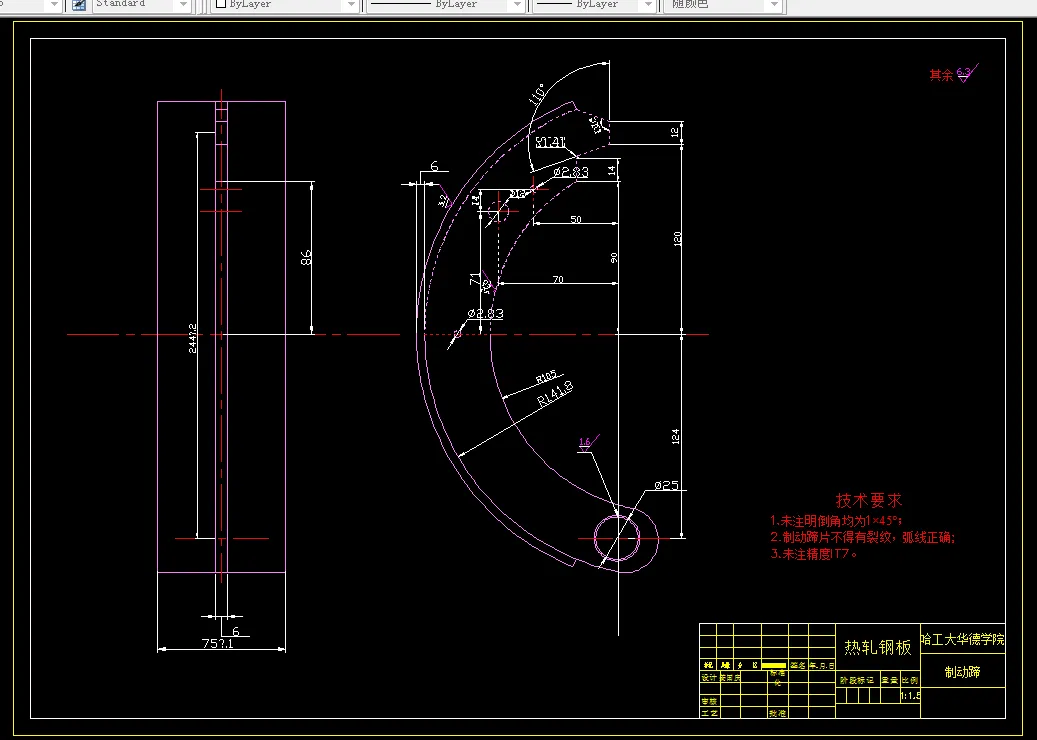Select the note 1.未注明倒角均为1×45°
The height and width of the screenshot is (740, 1037).
pyautogui.click(x=836, y=520)
